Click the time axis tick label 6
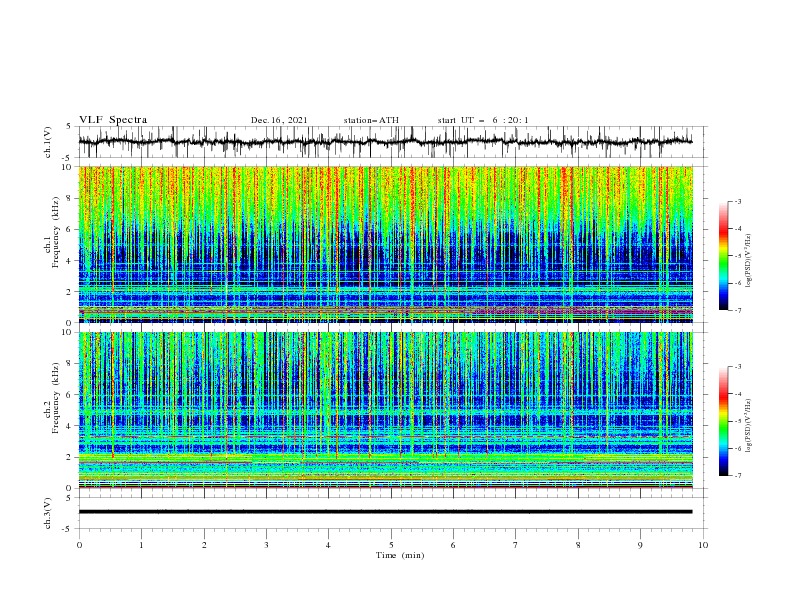Viewport: 792px width, 612px height. pos(454,545)
